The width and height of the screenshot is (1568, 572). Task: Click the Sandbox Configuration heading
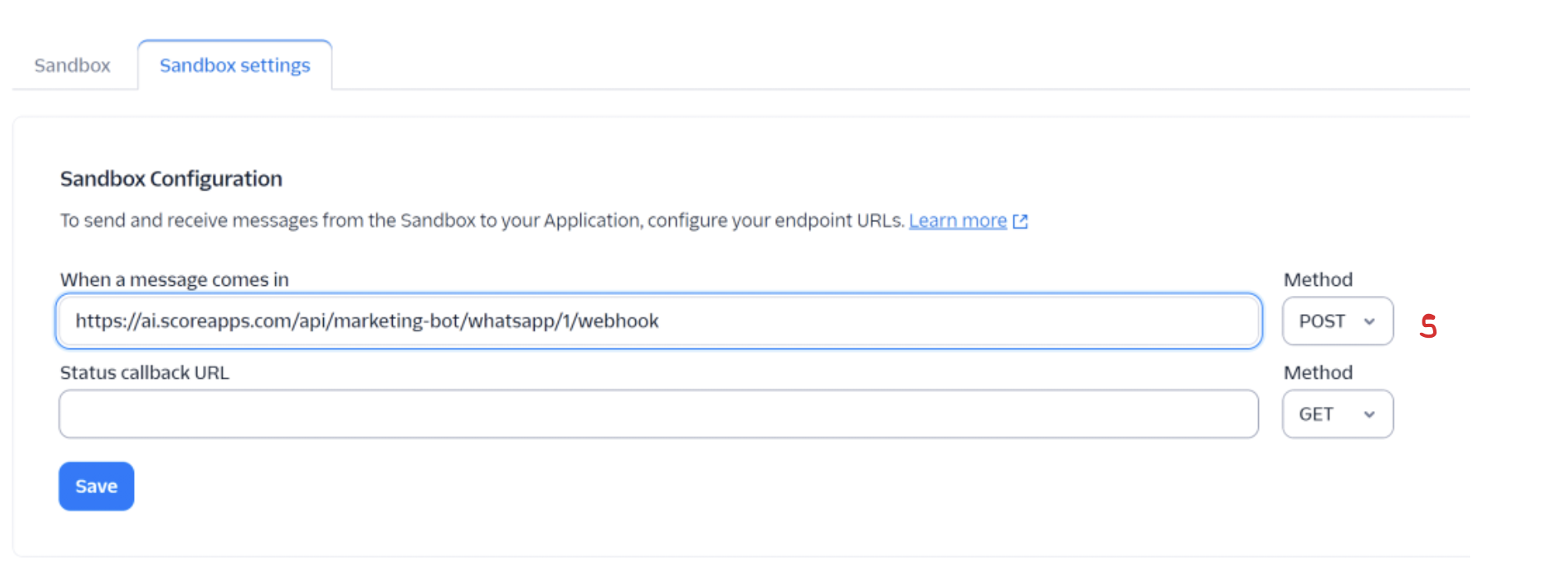tap(171, 178)
